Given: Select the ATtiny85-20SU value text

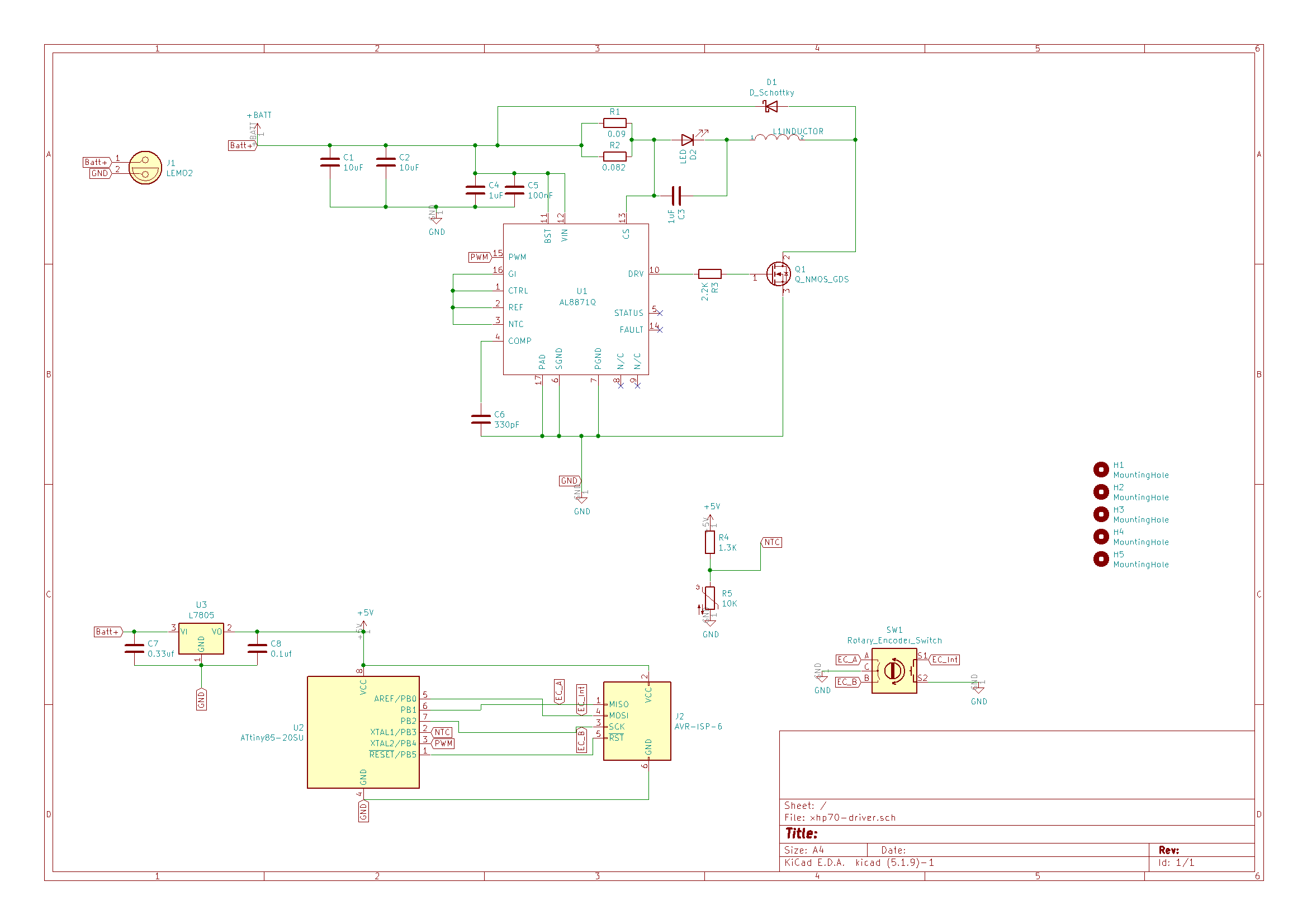Looking at the screenshot, I should point(272,738).
